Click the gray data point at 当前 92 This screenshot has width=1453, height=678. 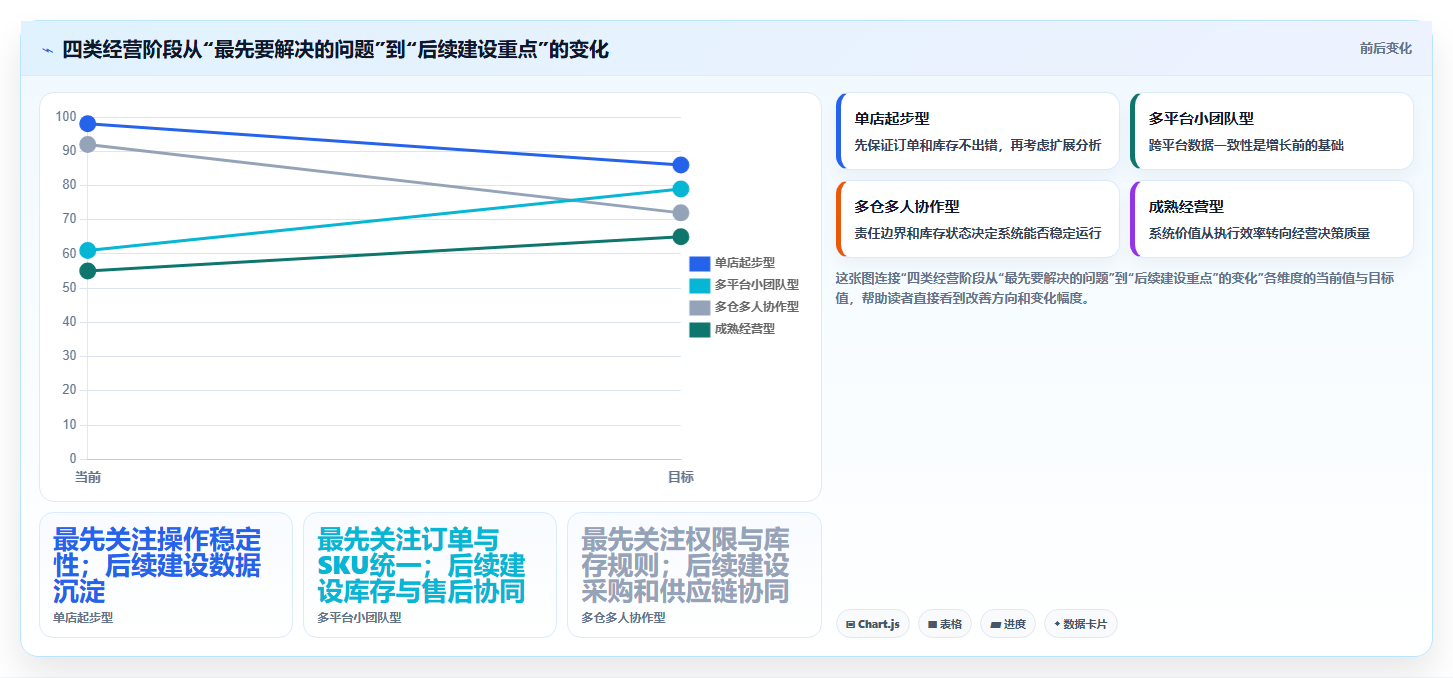[88, 144]
